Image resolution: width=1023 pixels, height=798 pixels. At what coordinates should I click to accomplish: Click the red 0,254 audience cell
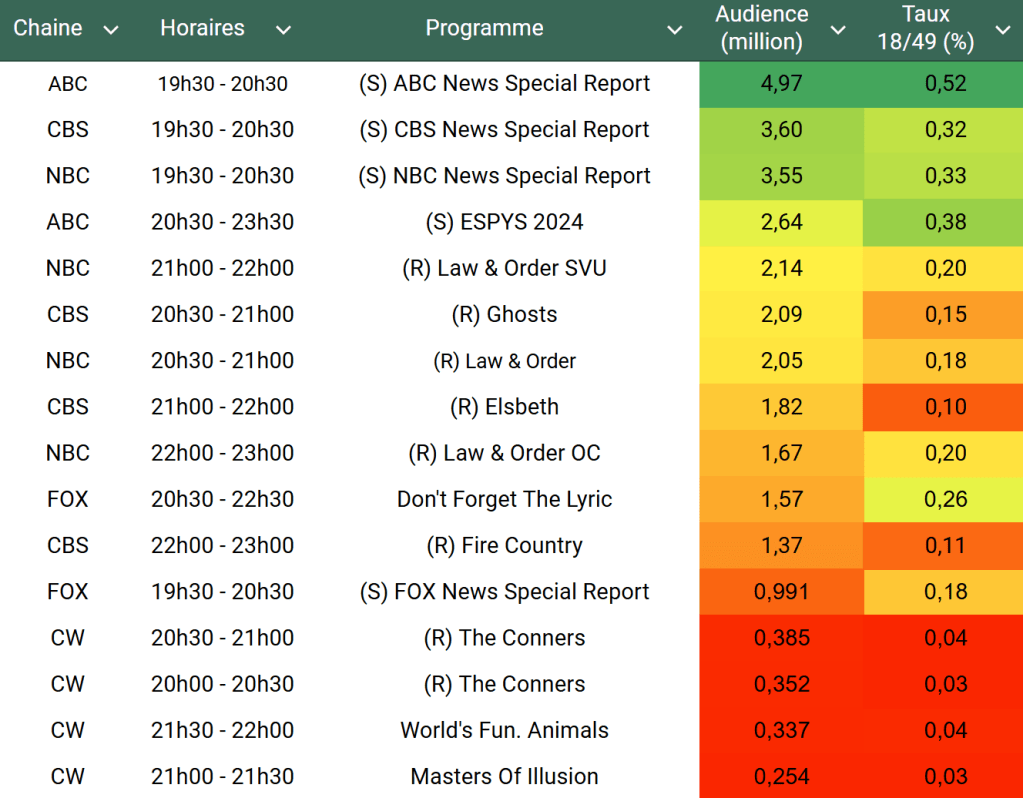pos(781,776)
